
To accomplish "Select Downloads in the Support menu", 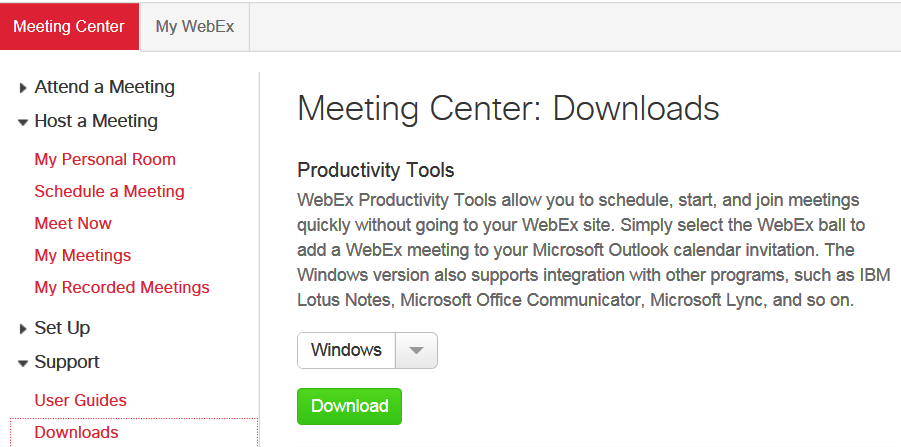I will pos(76,432).
